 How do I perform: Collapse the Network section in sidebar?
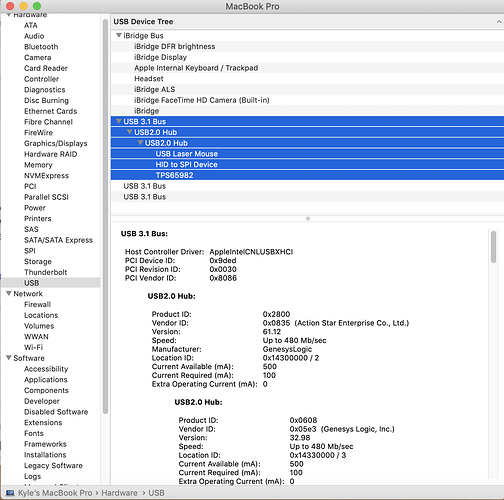pos(9,293)
